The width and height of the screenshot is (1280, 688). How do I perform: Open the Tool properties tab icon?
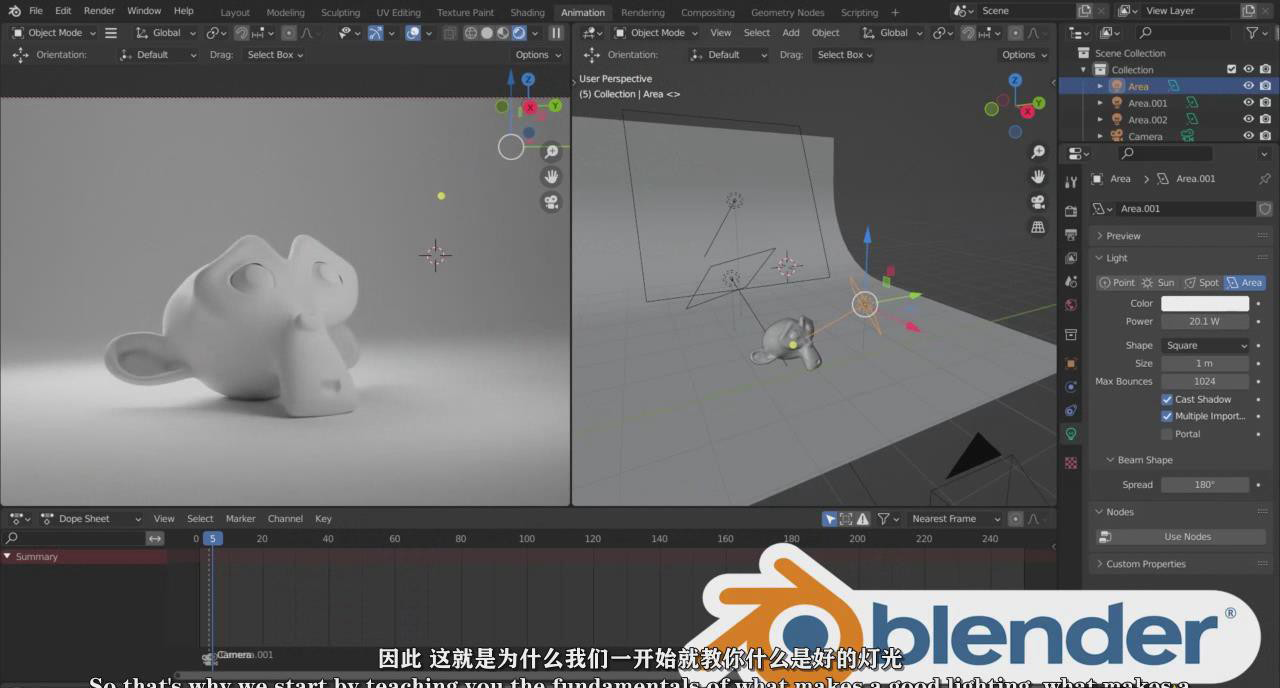pyautogui.click(x=1071, y=182)
